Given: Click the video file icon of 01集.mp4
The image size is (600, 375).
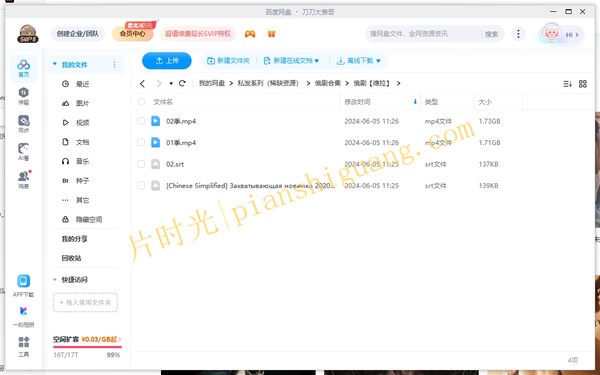Looking at the screenshot, I should pyautogui.click(x=155, y=142).
